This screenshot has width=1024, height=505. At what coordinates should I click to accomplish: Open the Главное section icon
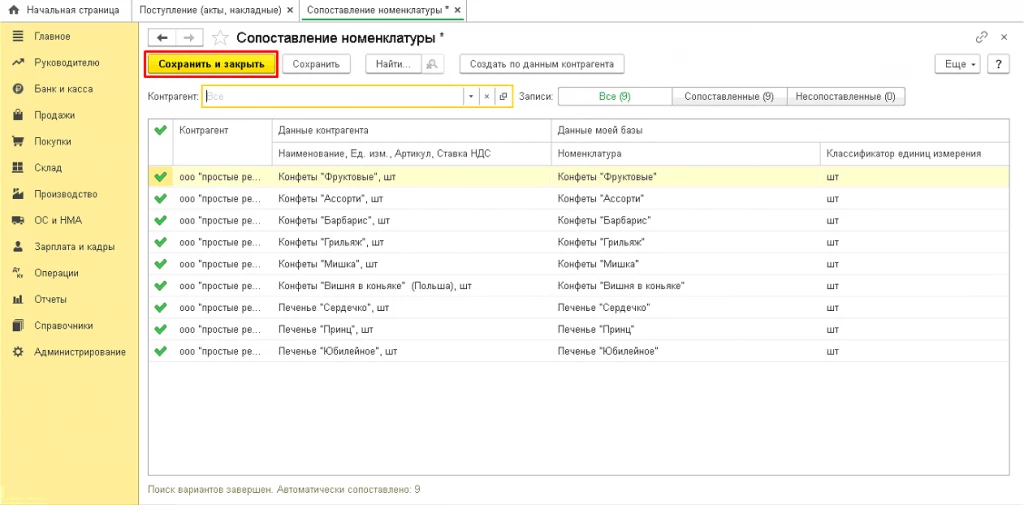(x=18, y=37)
